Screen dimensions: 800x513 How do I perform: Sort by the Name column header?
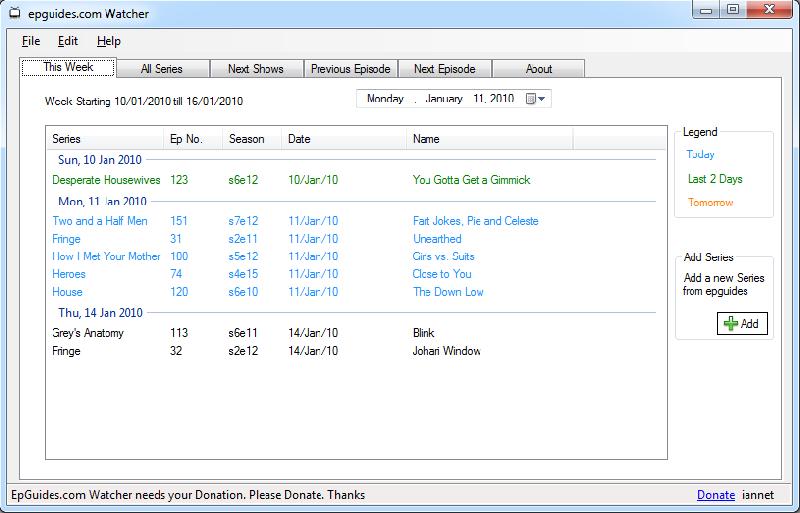click(x=490, y=139)
